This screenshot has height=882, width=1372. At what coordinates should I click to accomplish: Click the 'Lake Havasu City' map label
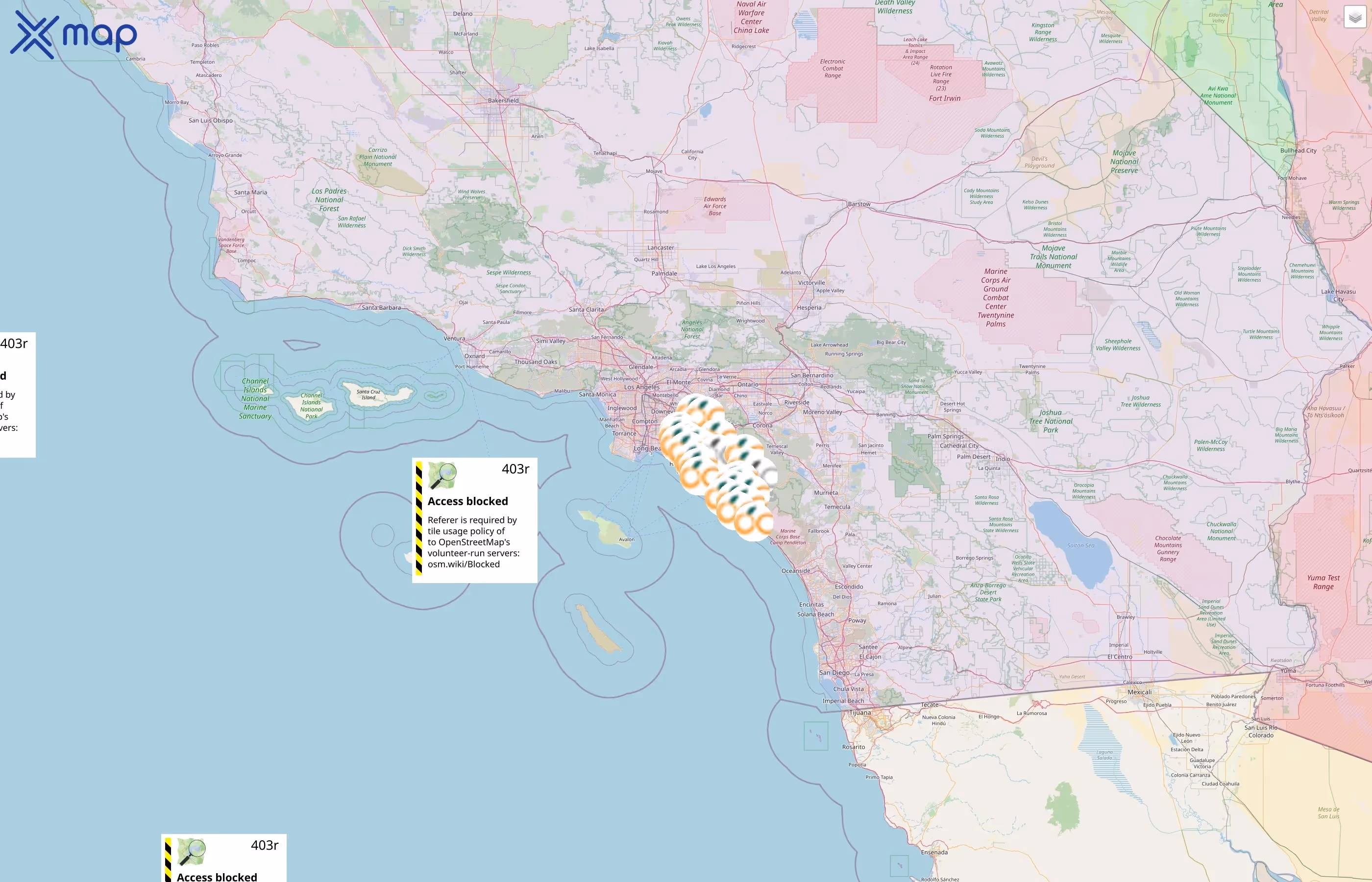click(1338, 295)
